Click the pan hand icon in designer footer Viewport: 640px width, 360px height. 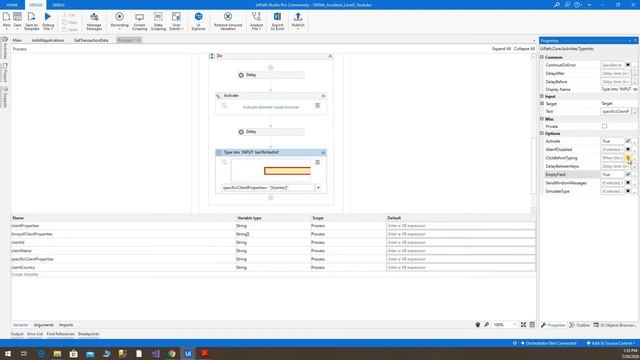tap(478, 325)
